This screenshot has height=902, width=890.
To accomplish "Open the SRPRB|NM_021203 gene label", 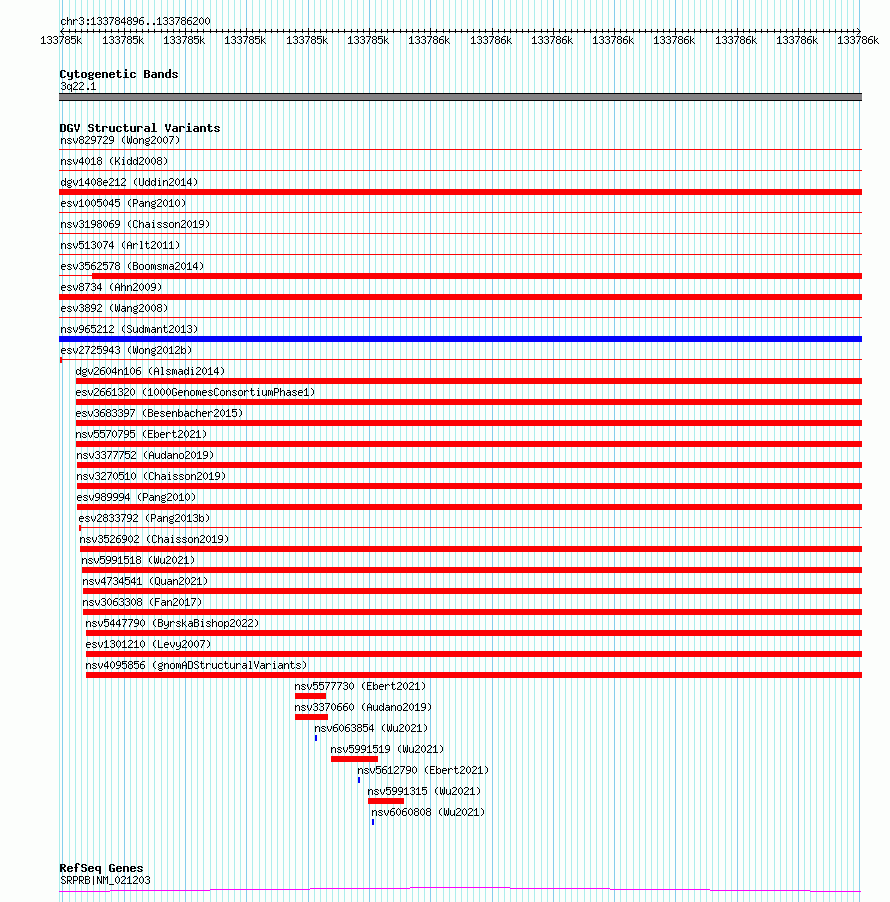I will click(105, 880).
